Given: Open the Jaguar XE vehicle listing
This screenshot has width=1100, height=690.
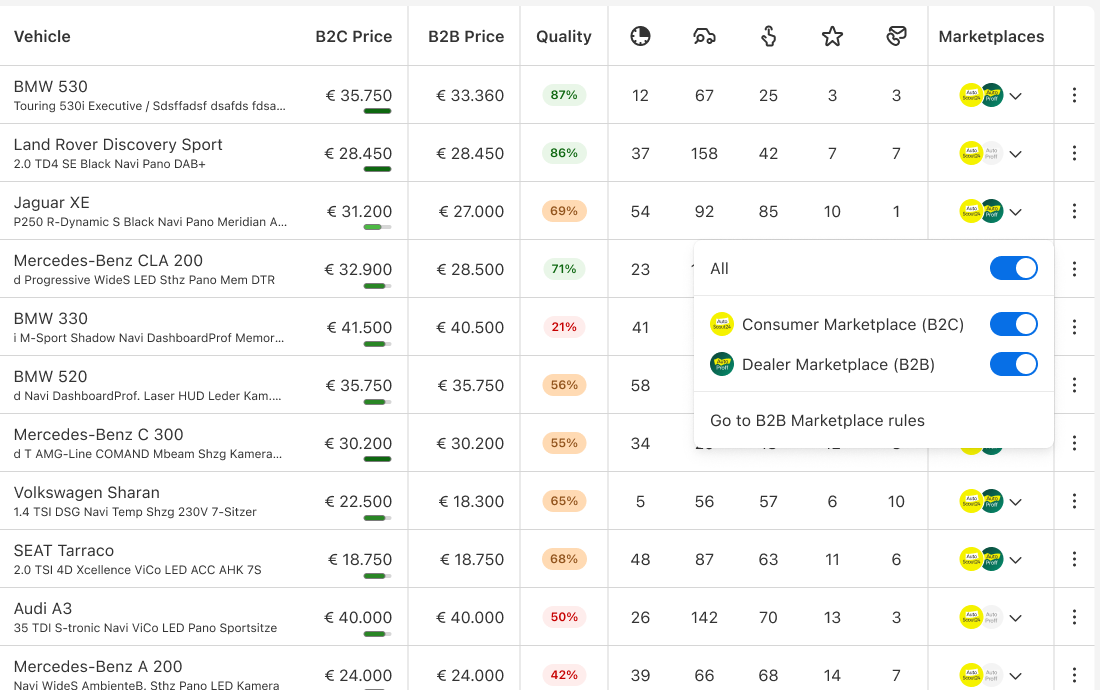Looking at the screenshot, I should tap(51, 203).
